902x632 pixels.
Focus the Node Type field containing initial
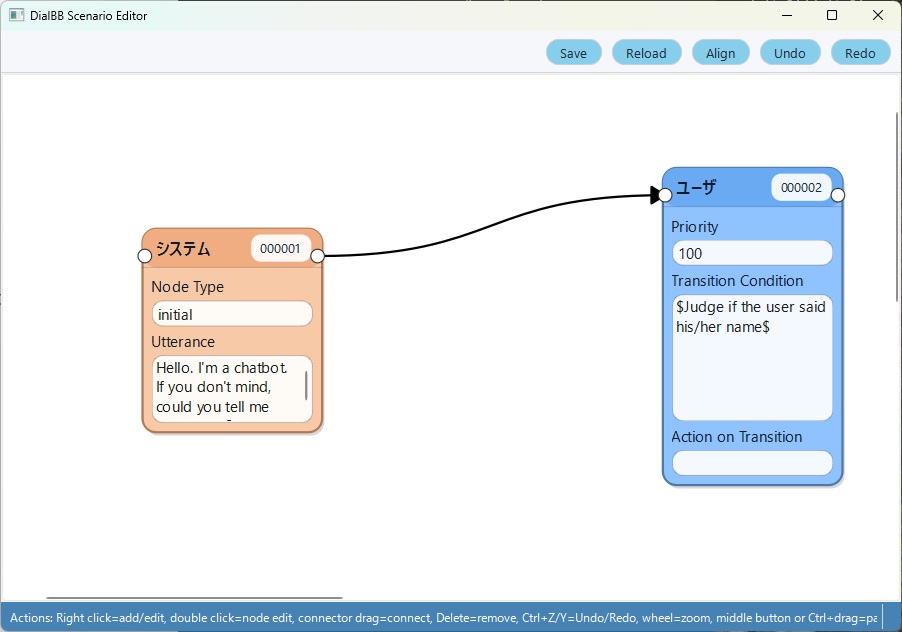tap(232, 315)
